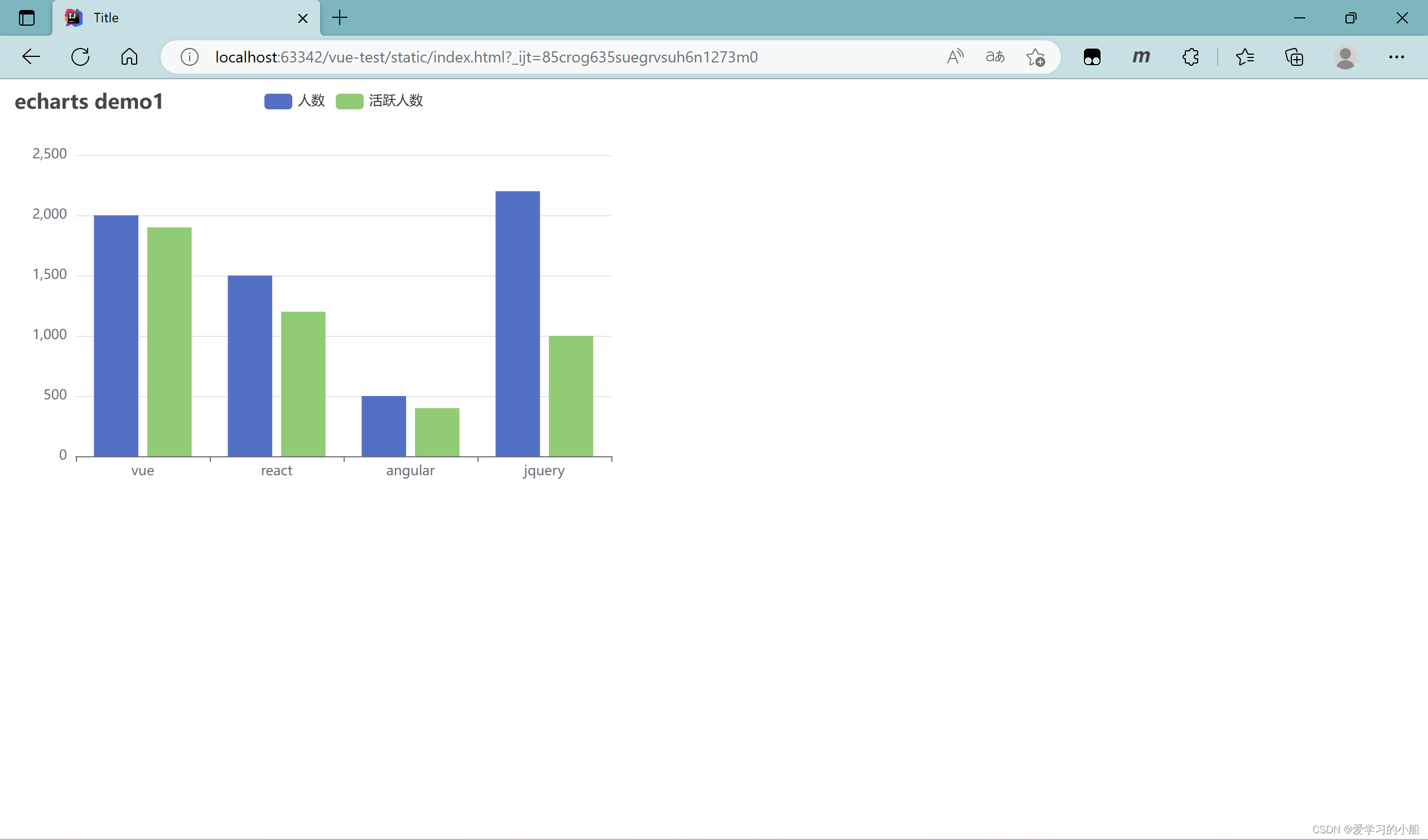Open new tab button
Viewport: 1428px width, 840px height.
pyautogui.click(x=339, y=17)
